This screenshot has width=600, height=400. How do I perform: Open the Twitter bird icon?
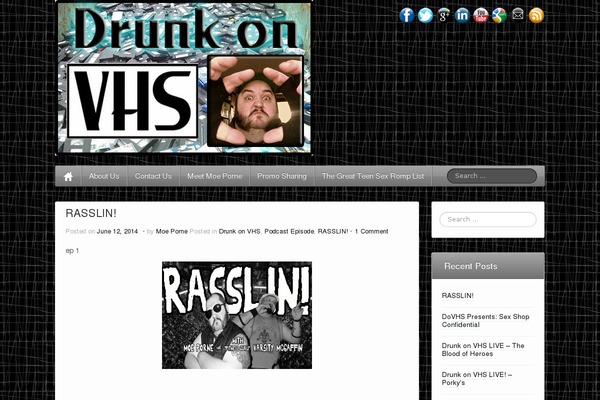pyautogui.click(x=425, y=15)
